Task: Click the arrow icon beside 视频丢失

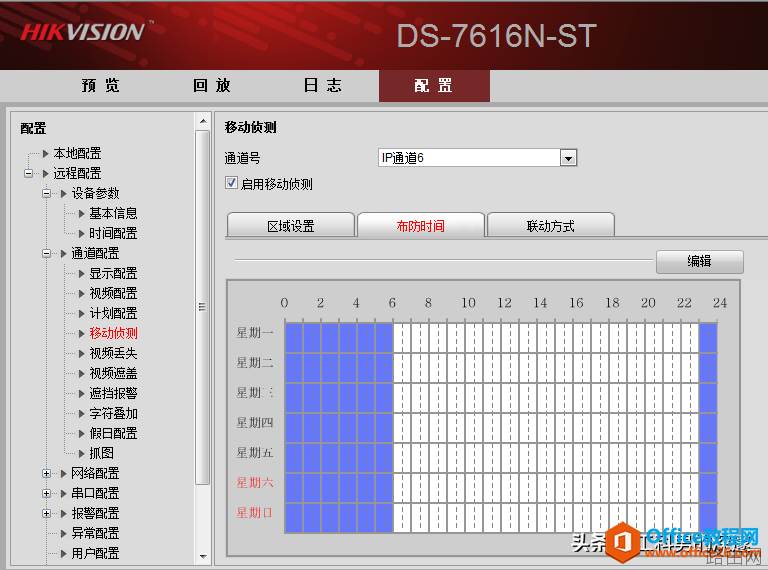Action: 82,353
